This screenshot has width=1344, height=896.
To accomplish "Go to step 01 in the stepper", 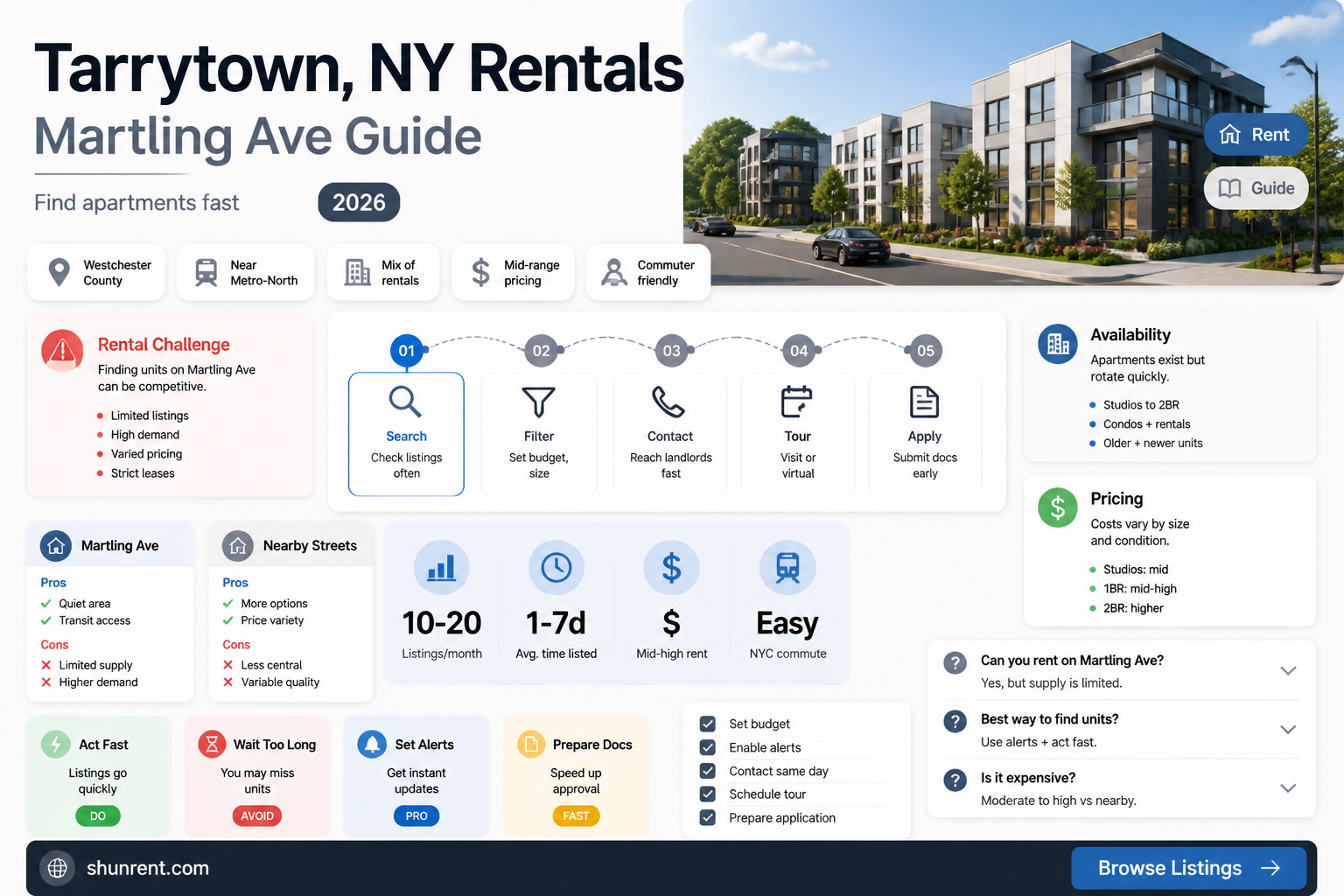I will pos(407,351).
